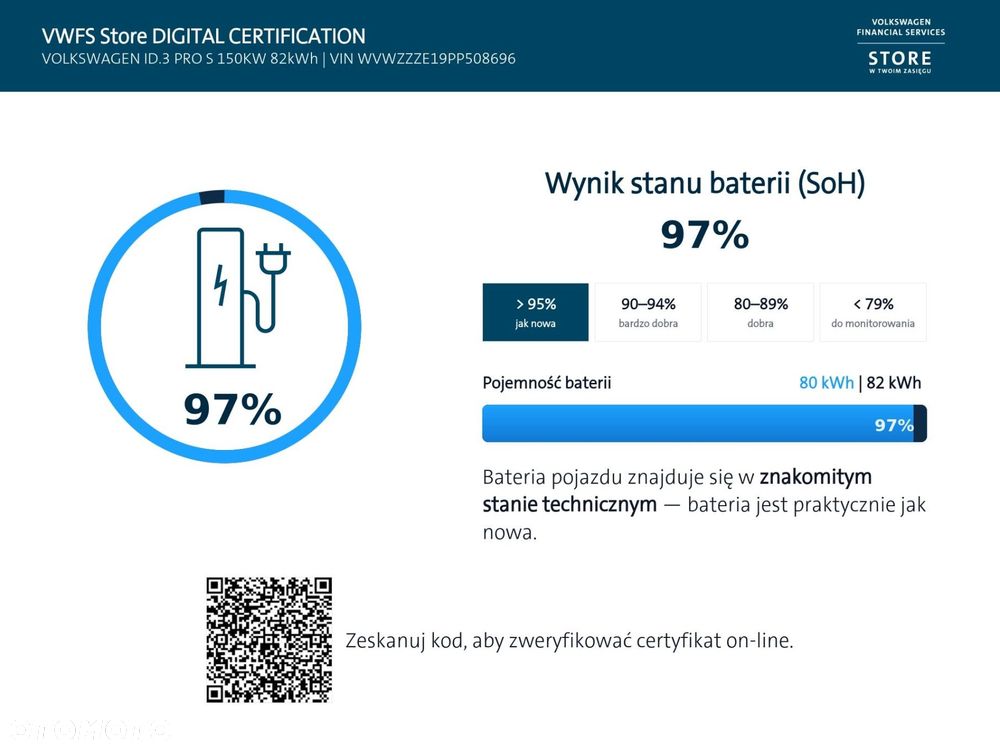
Task: Click the '82 kWh' nominal capacity value
Action: point(893,383)
